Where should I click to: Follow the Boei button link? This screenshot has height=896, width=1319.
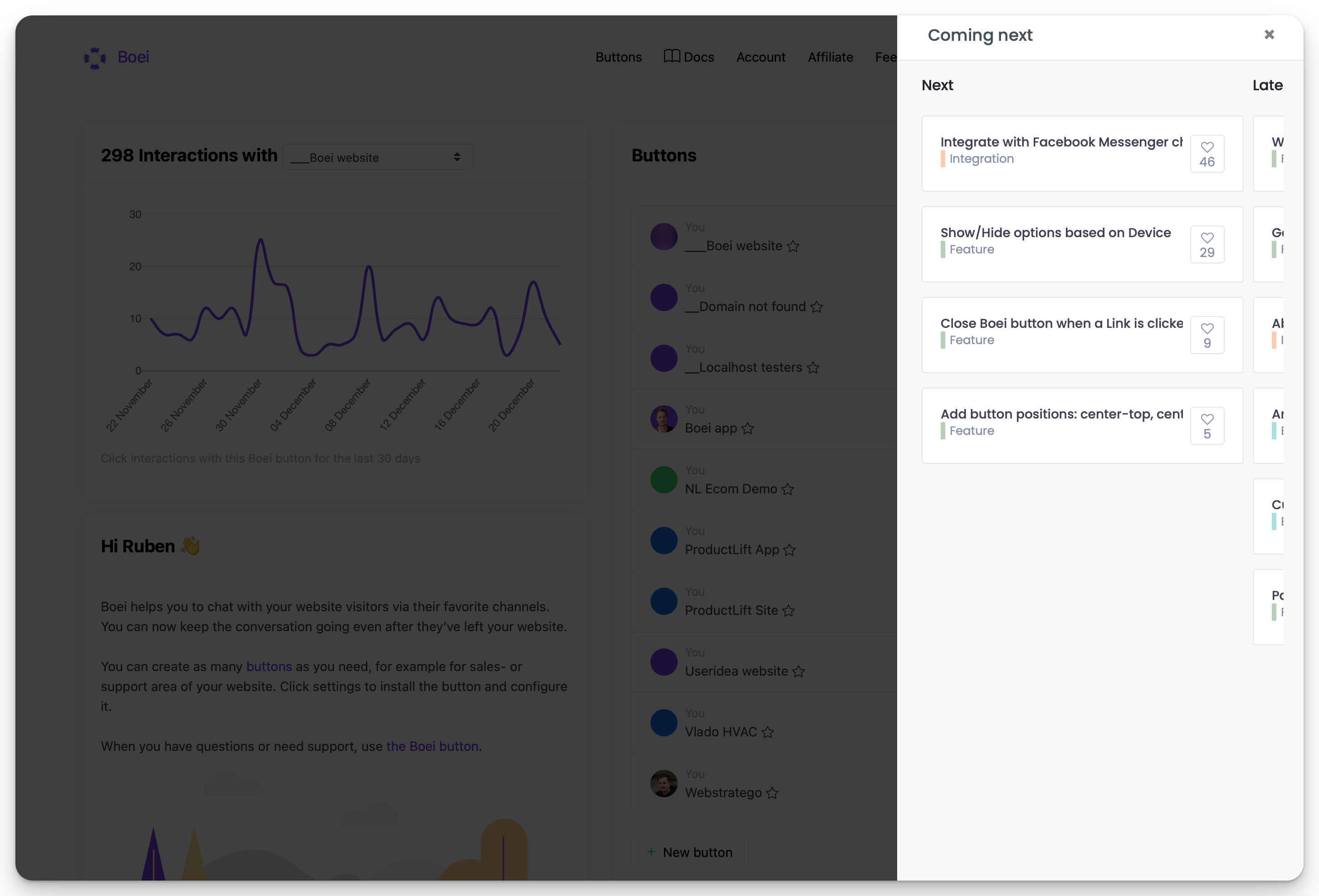(x=432, y=746)
